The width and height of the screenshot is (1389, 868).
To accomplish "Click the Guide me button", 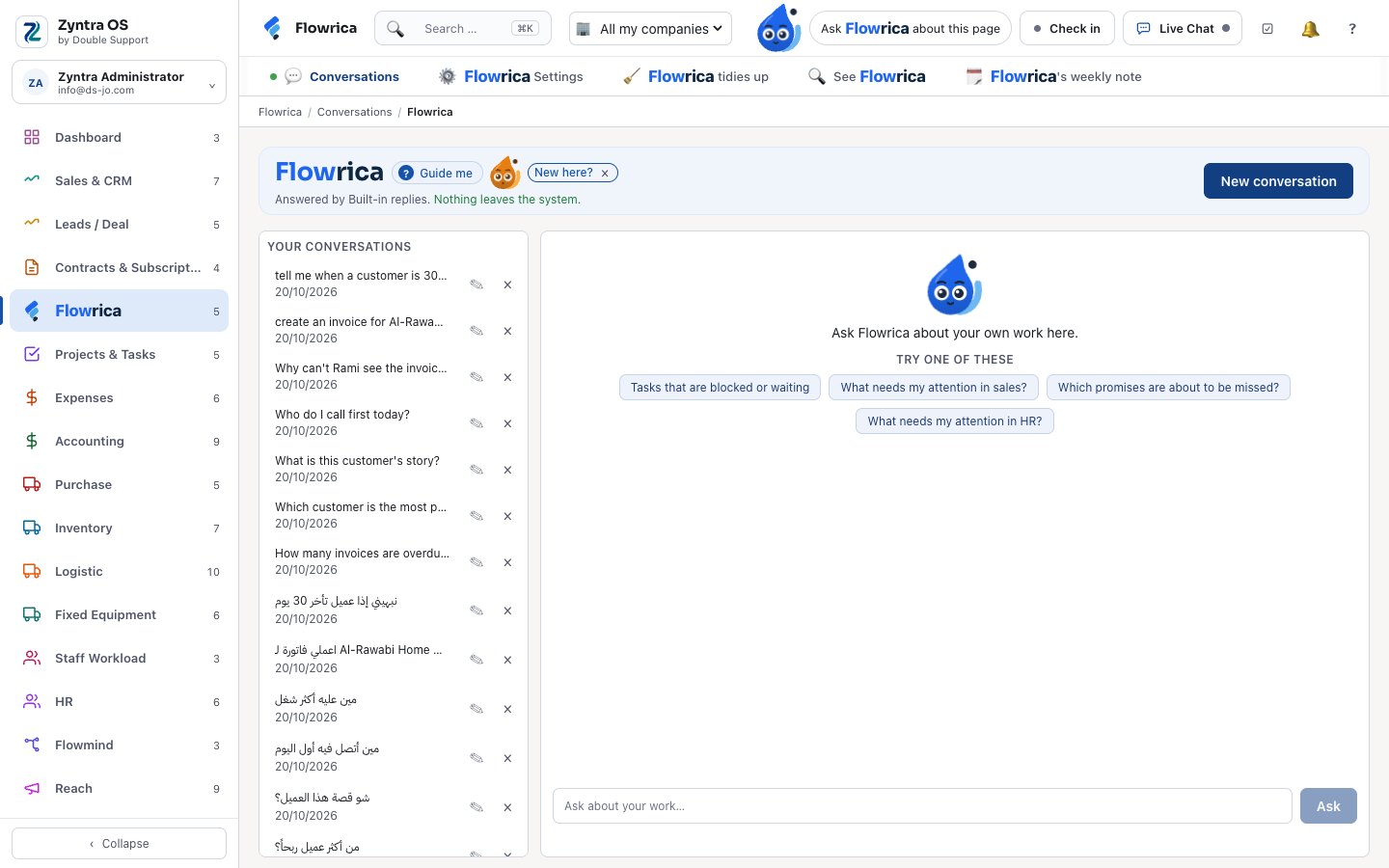I will pyautogui.click(x=437, y=174).
